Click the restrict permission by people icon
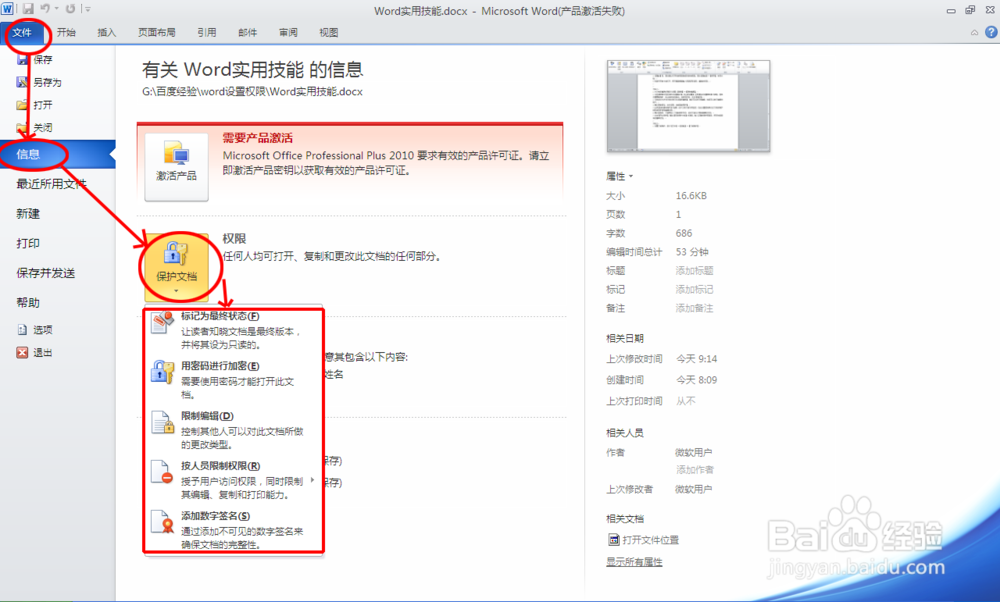This screenshot has height=602, width=1000. click(162, 473)
